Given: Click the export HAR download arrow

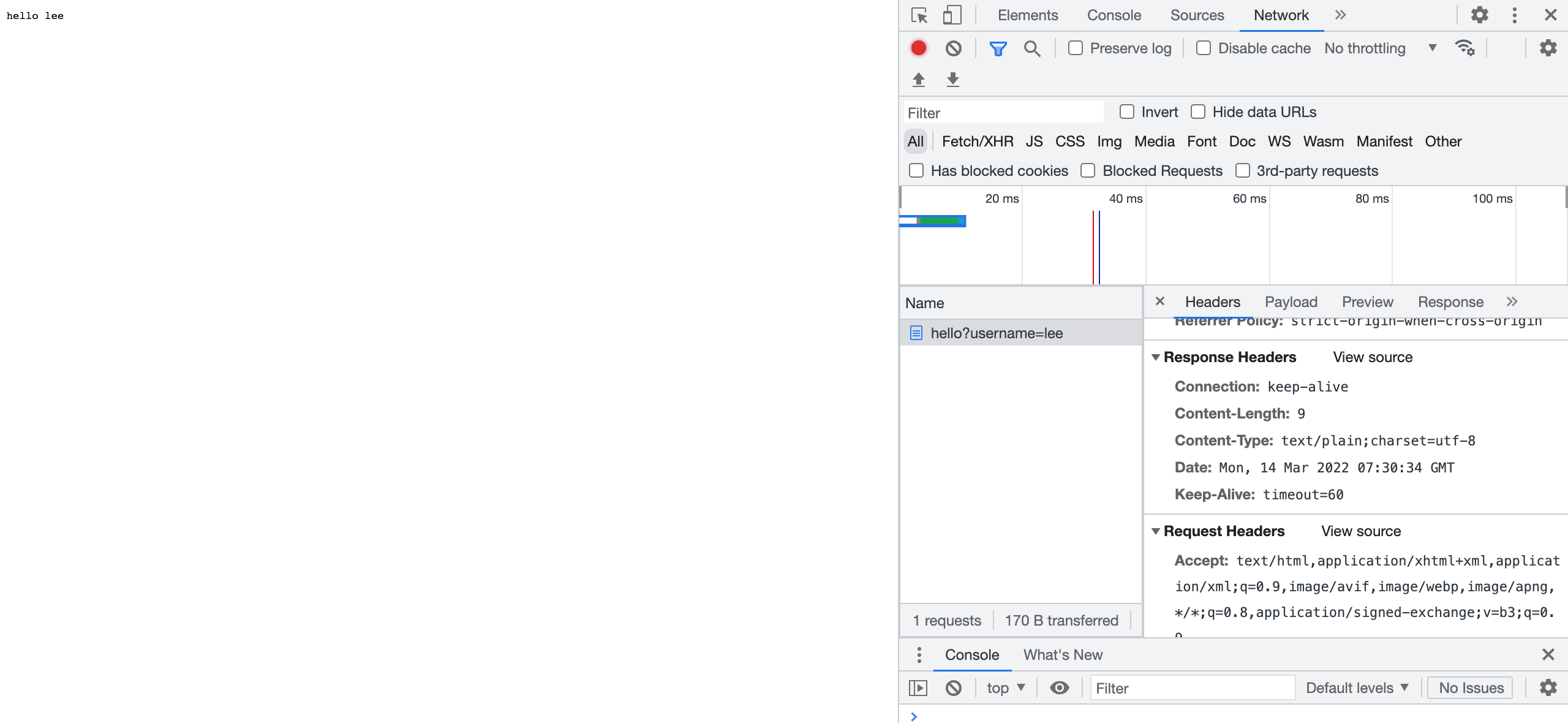Looking at the screenshot, I should coord(952,80).
